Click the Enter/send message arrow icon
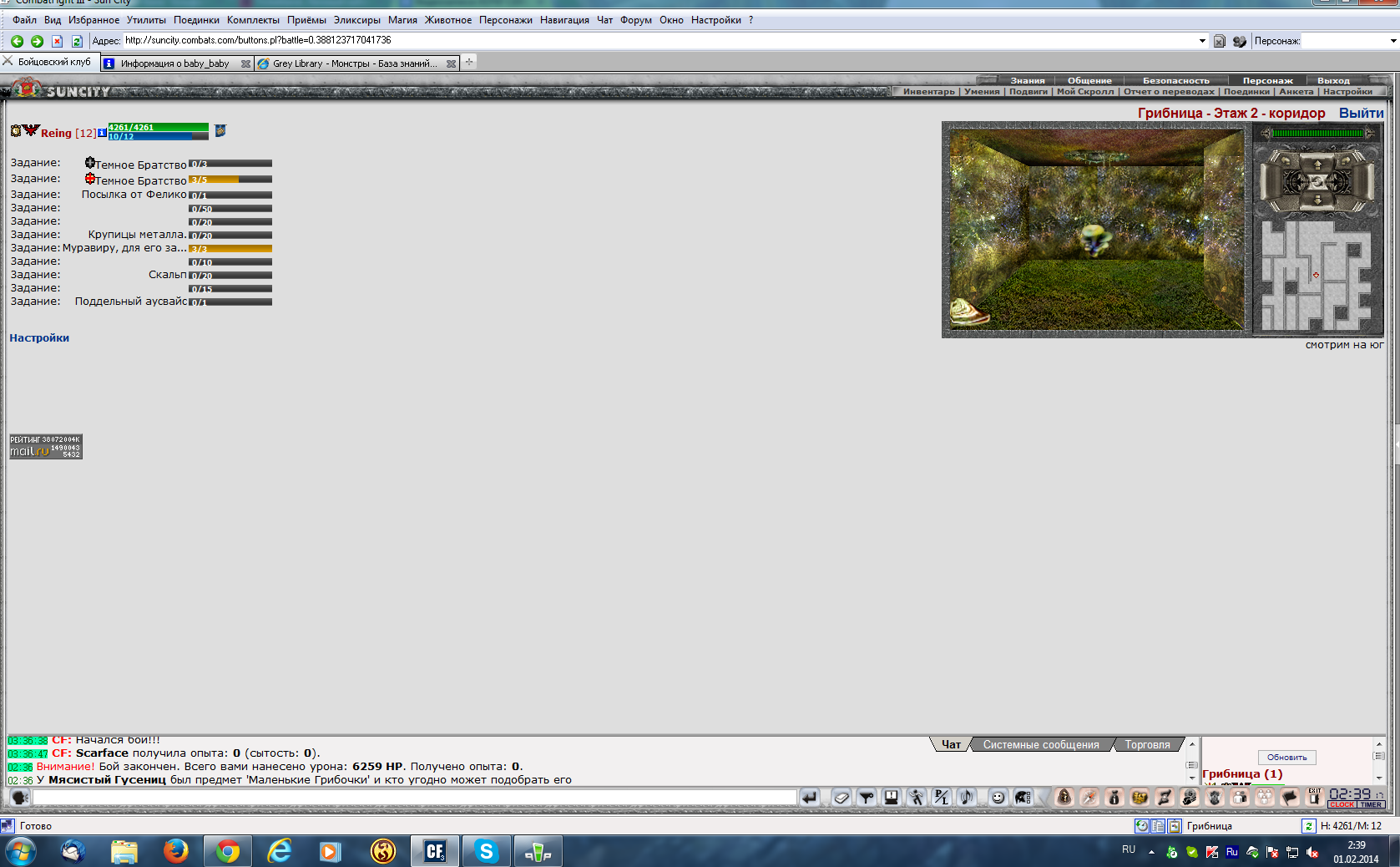This screenshot has height=867, width=1400. tap(809, 798)
